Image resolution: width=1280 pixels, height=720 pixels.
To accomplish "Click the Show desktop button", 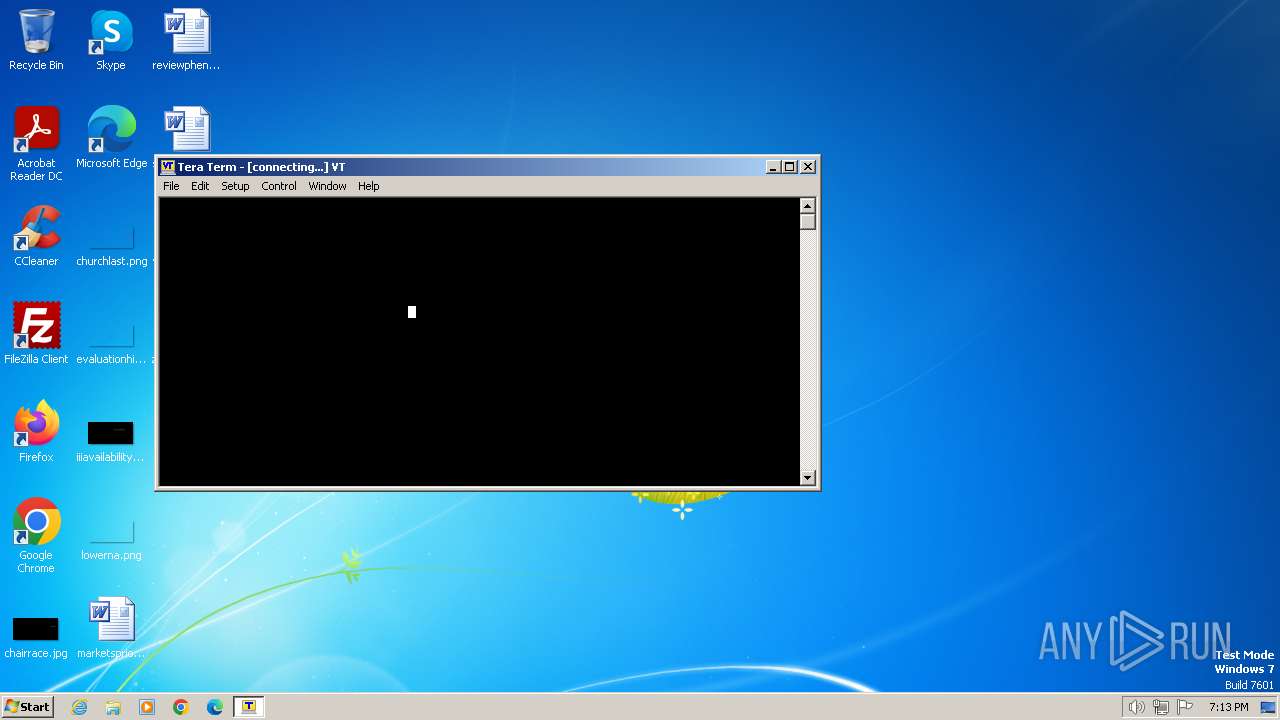I will (1268, 707).
